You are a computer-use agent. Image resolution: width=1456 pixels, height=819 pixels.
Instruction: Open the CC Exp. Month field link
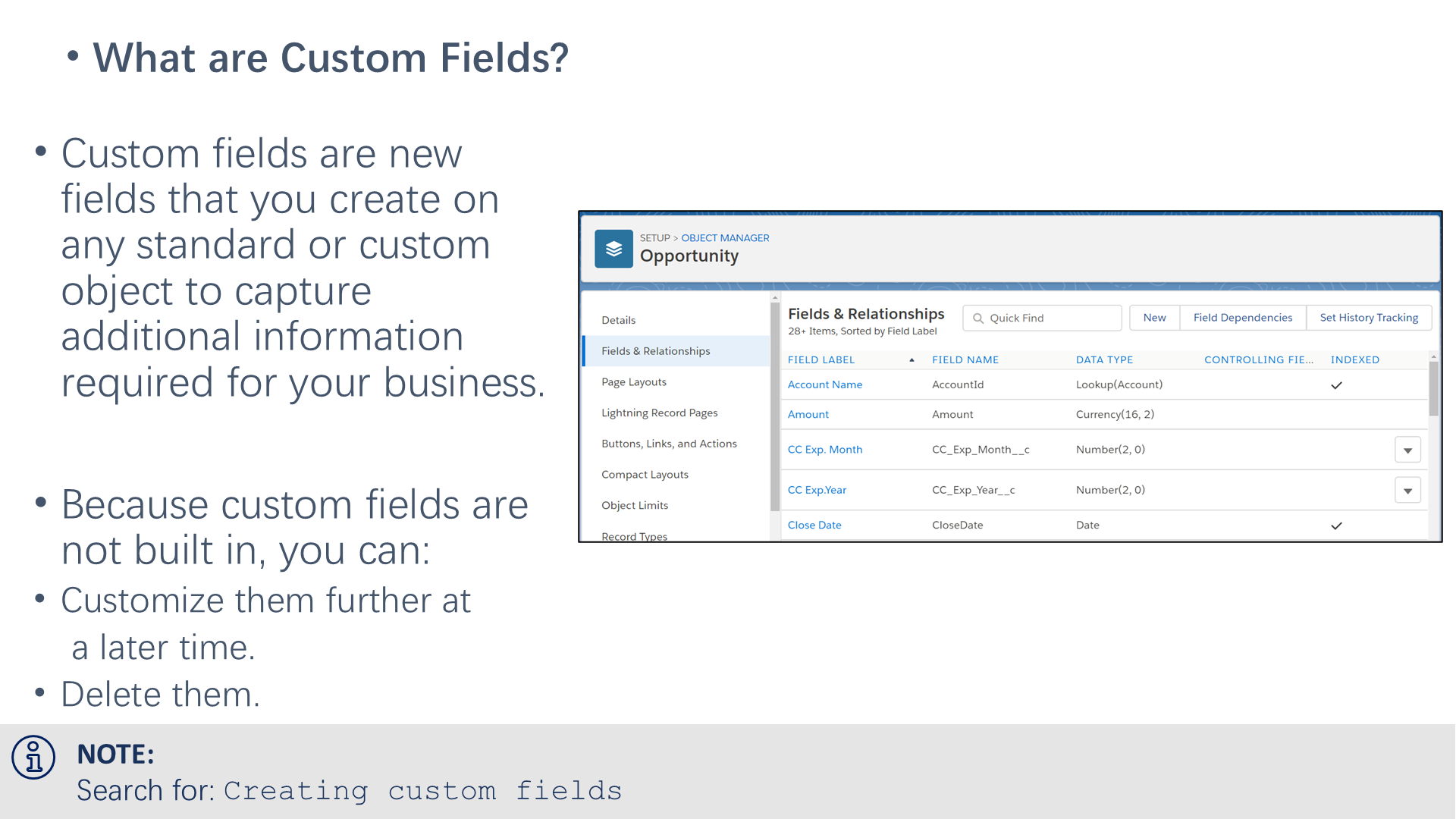coord(825,450)
